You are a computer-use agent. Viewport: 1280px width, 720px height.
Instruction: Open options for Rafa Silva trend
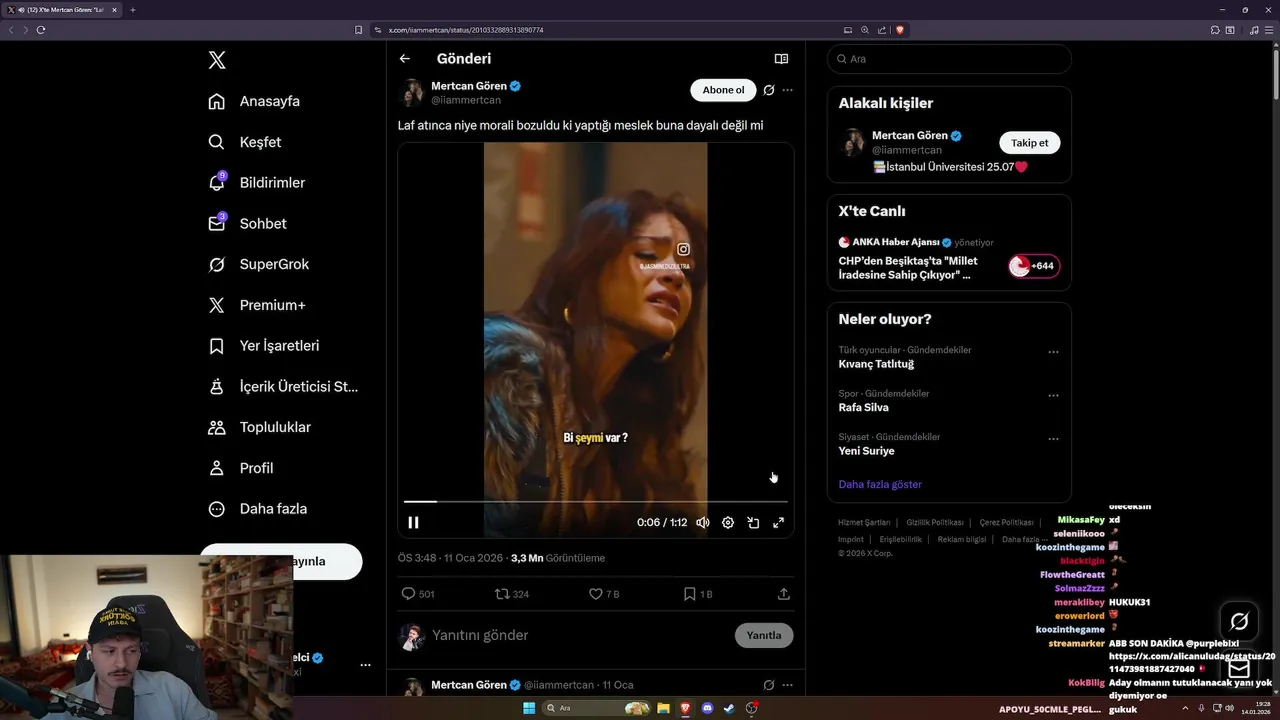tap(1053, 396)
